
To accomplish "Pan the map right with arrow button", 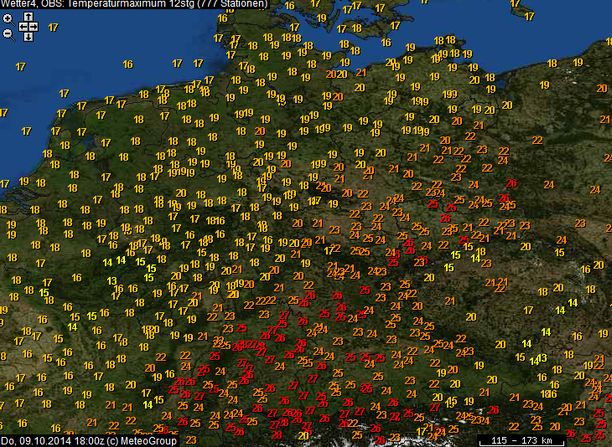I will (x=34, y=27).
